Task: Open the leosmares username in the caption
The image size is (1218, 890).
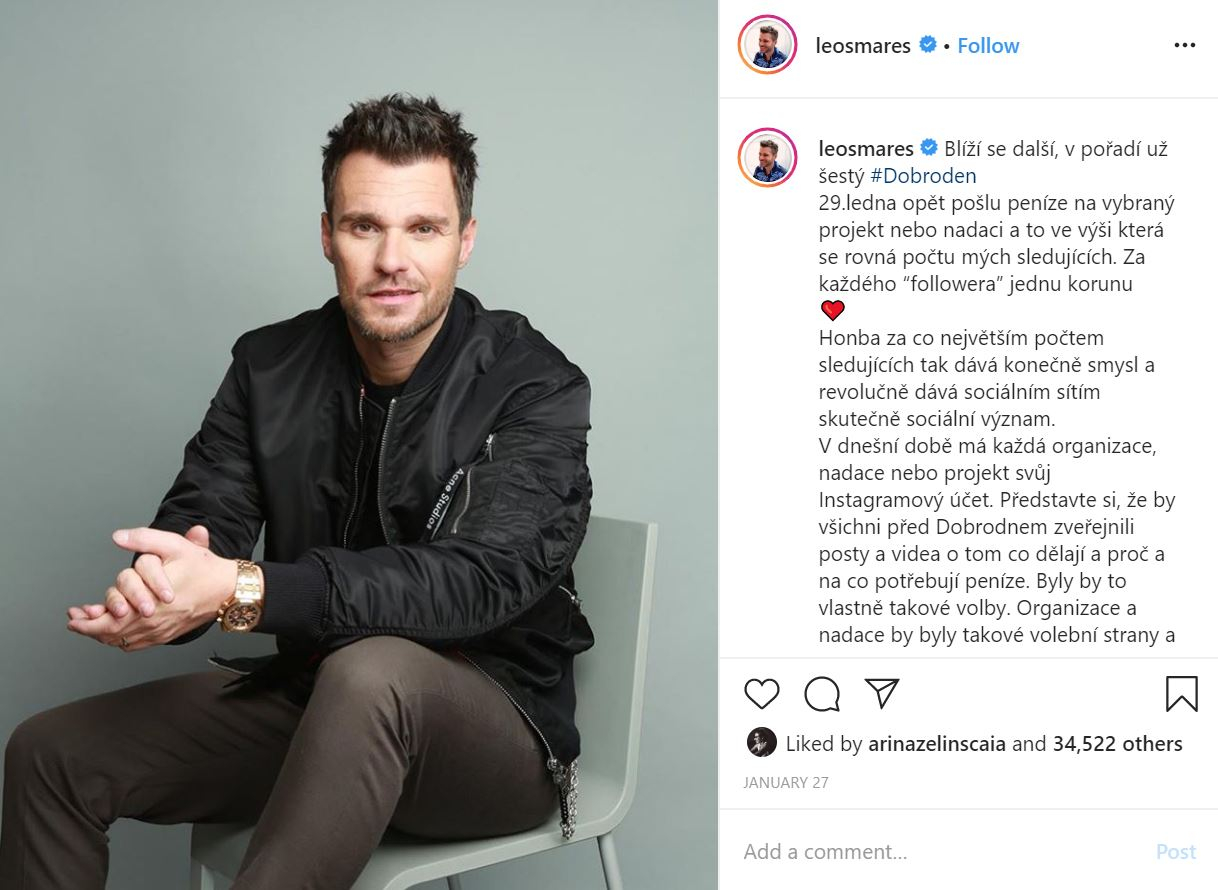Action: click(866, 149)
